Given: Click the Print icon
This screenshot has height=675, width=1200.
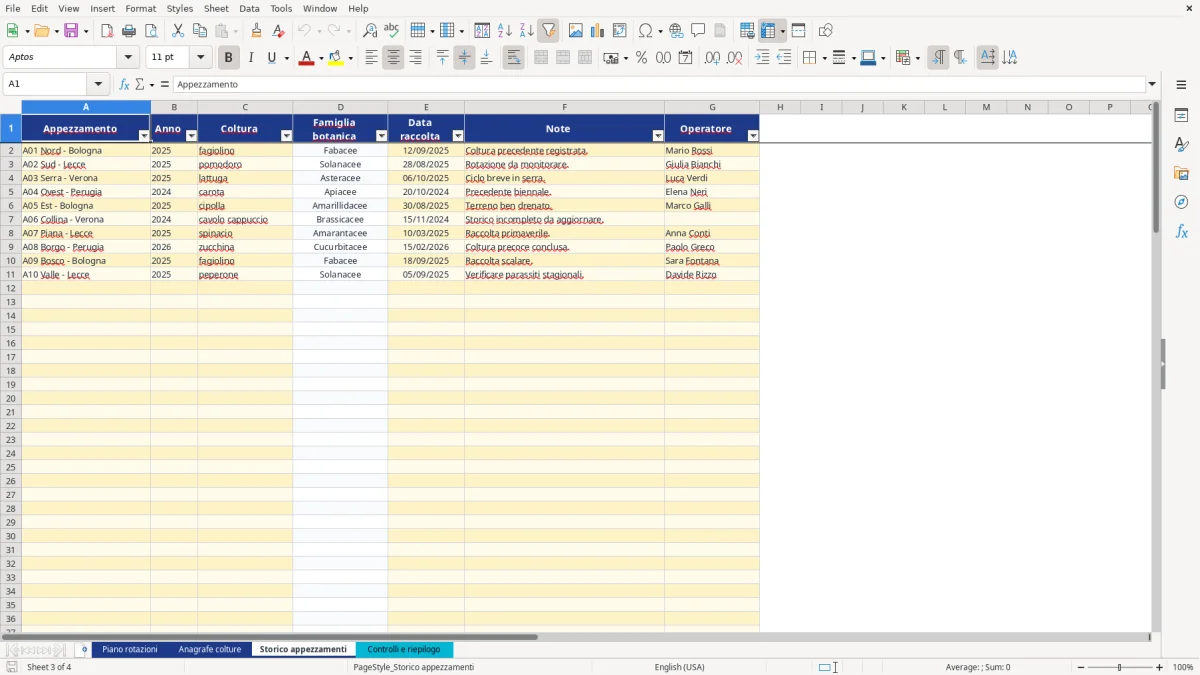Looking at the screenshot, I should pyautogui.click(x=129, y=31).
